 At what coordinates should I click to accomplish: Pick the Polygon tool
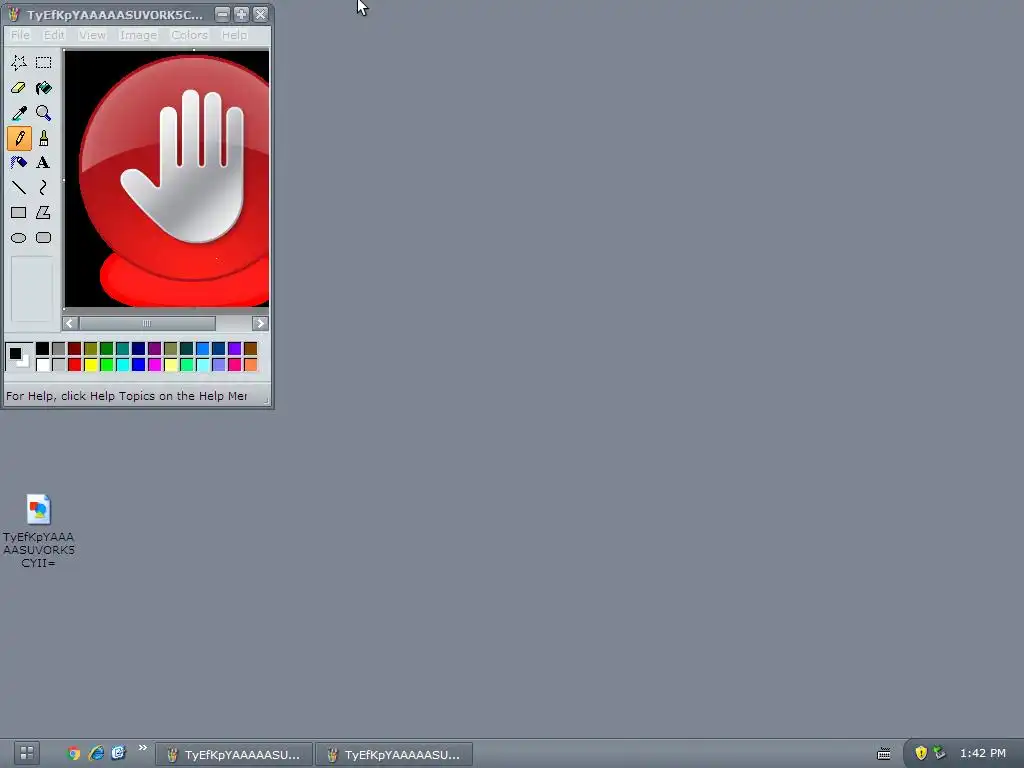tap(44, 212)
